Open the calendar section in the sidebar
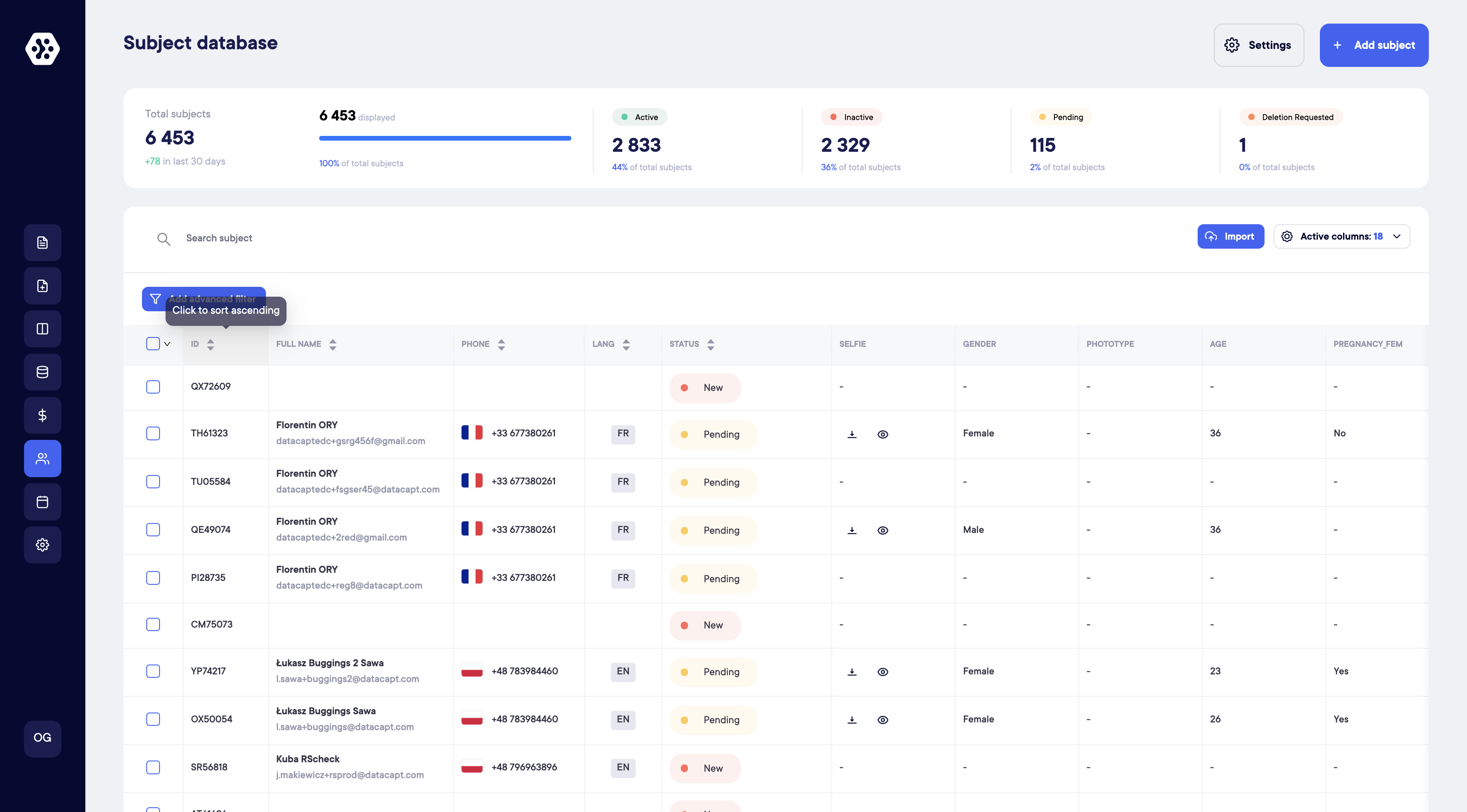The height and width of the screenshot is (812, 1467). coord(42,502)
